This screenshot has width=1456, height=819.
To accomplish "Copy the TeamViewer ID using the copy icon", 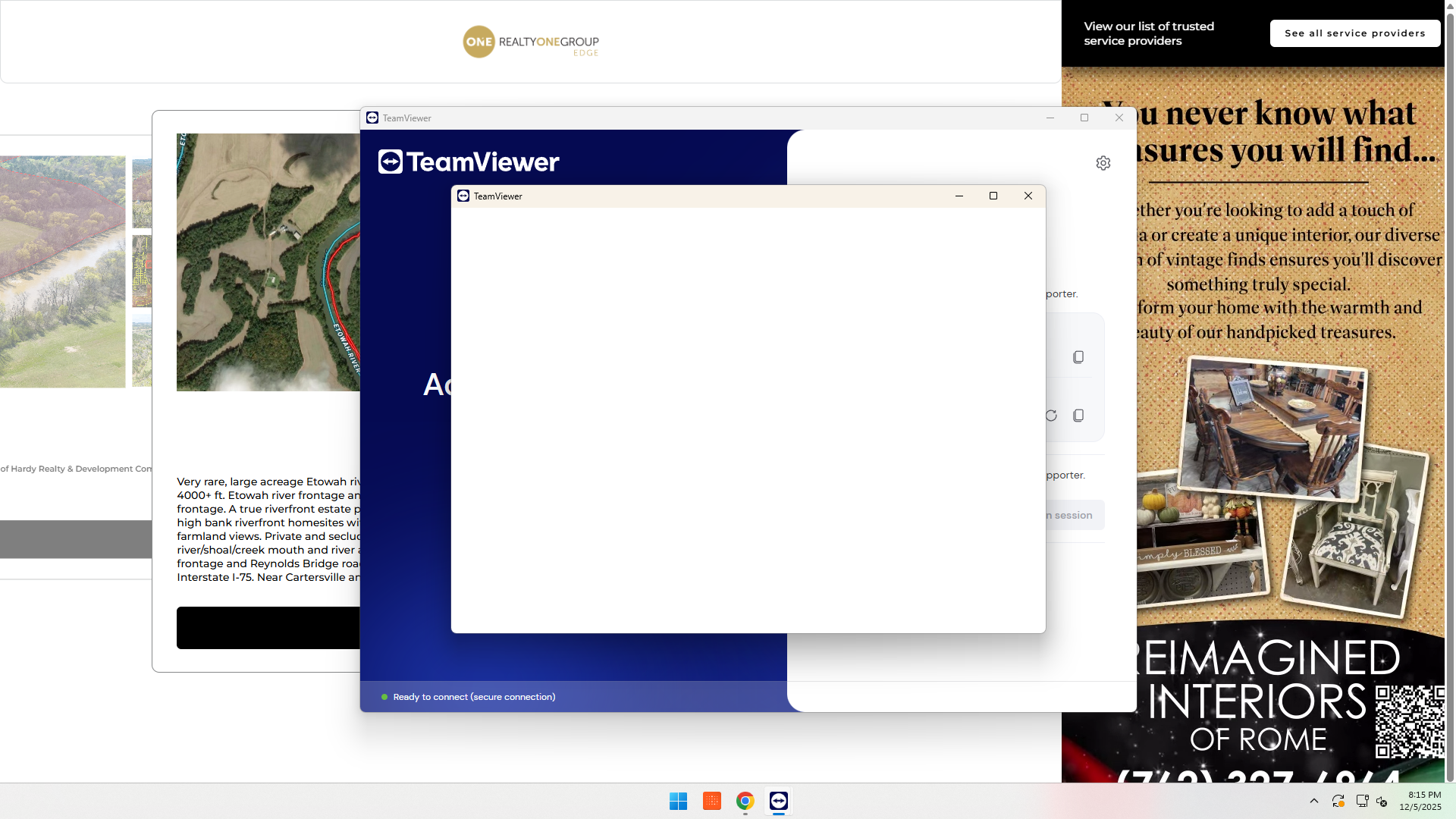I will (x=1078, y=356).
